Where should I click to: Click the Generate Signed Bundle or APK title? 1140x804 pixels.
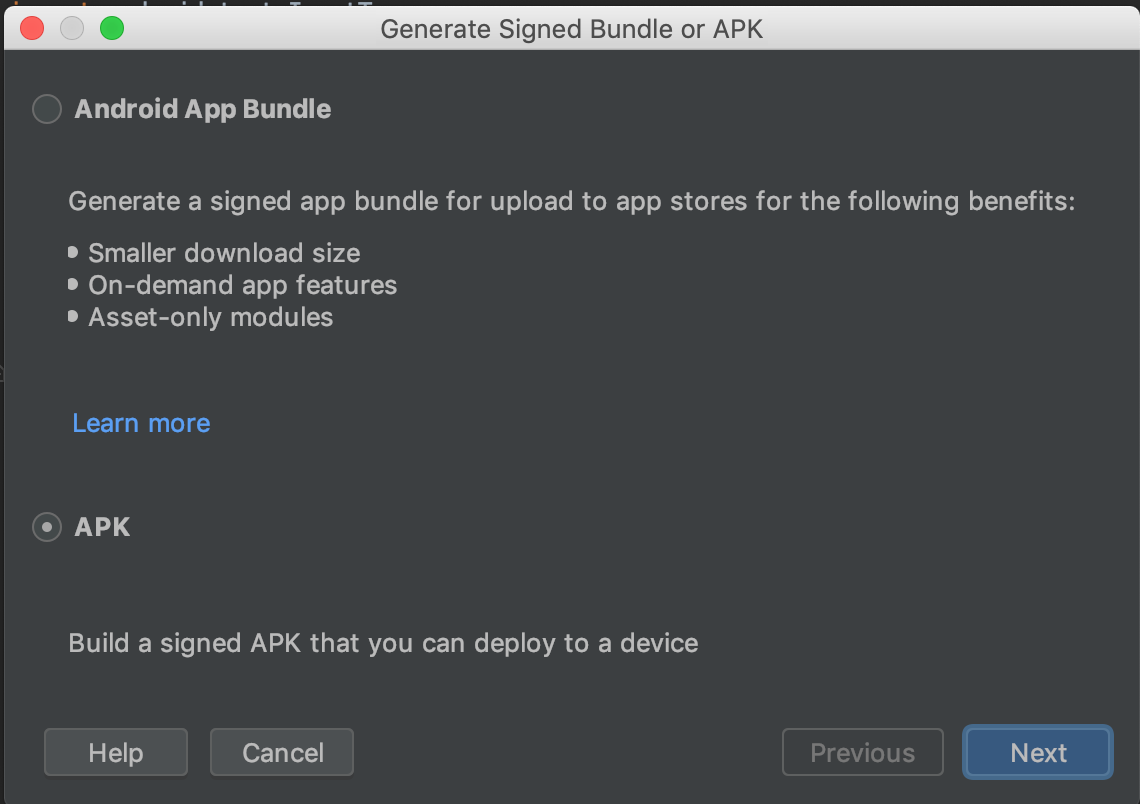[x=571, y=29]
